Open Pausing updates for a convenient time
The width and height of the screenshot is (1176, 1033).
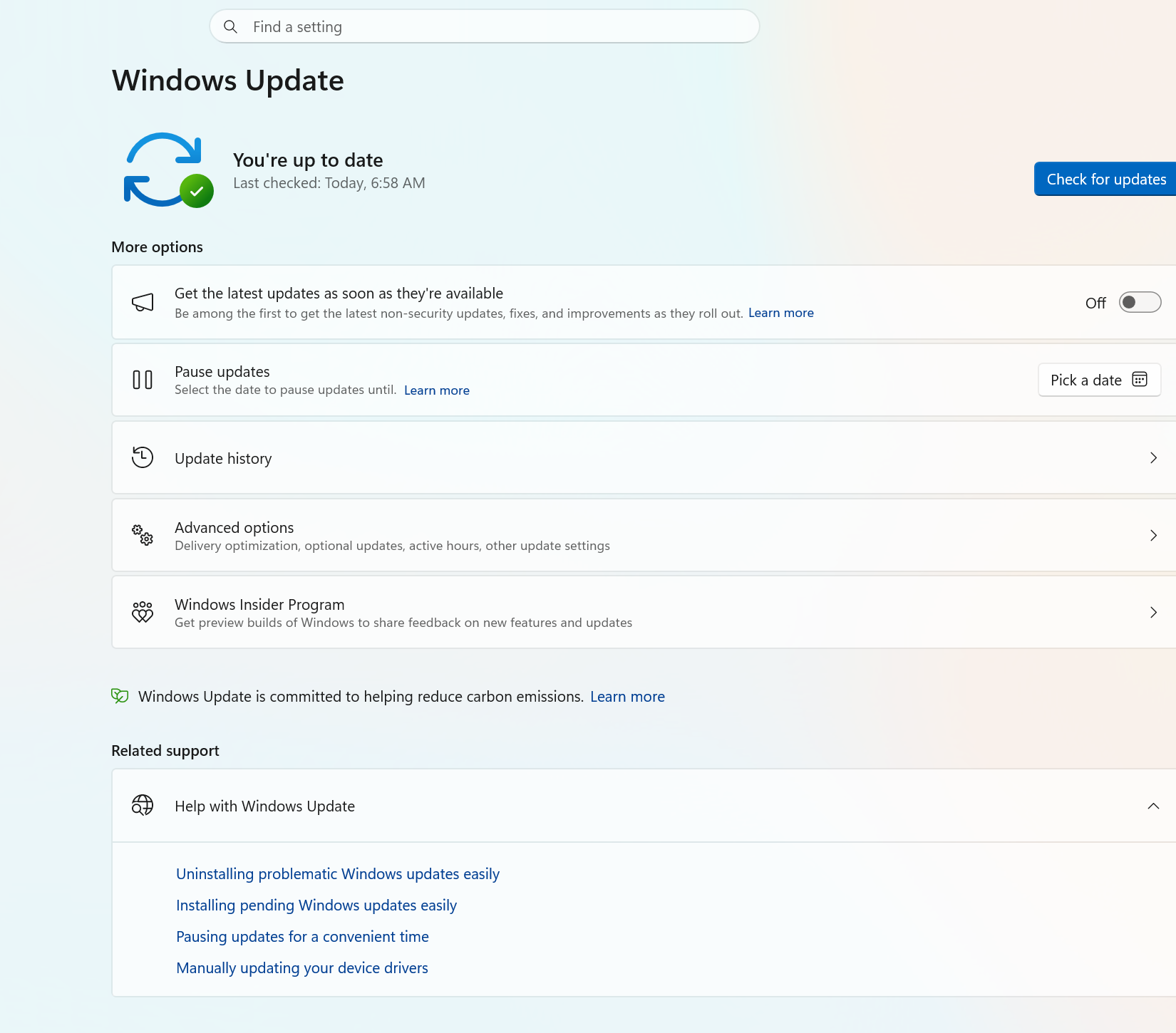tap(302, 937)
